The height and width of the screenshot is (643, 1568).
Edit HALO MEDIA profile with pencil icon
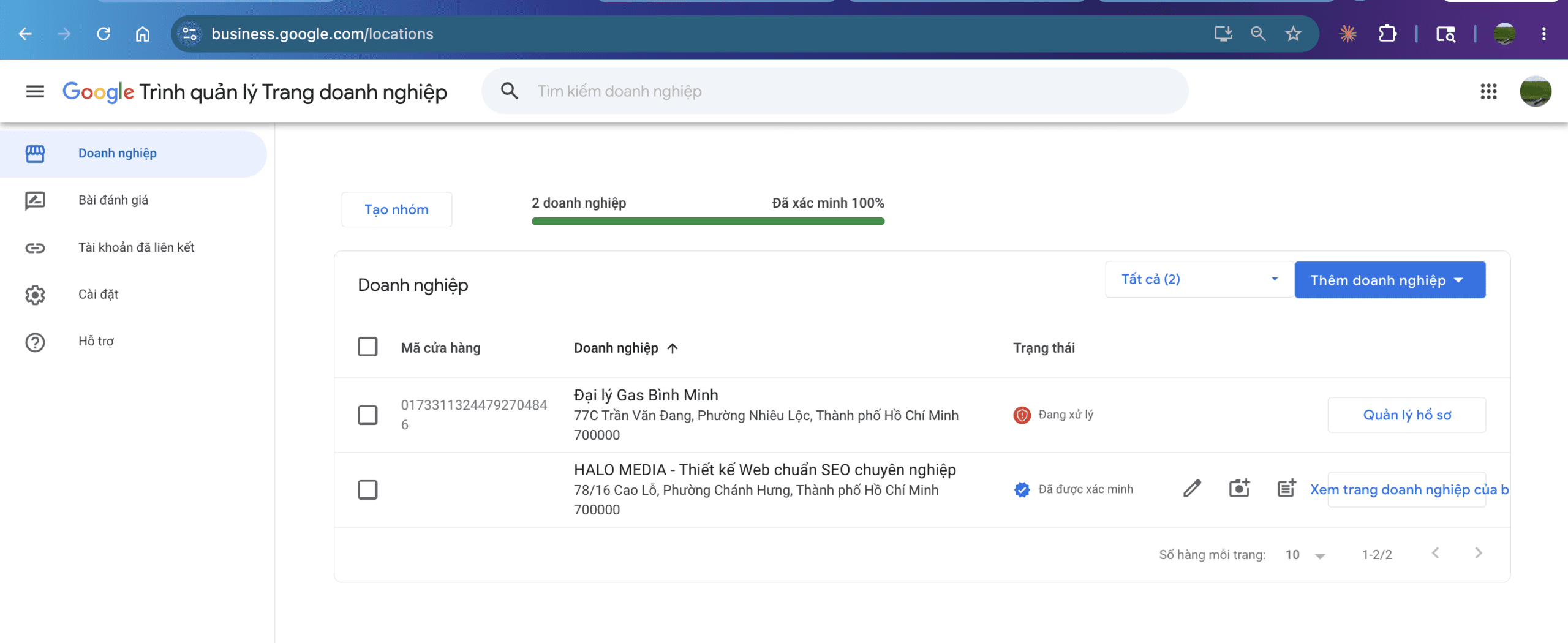1192,489
